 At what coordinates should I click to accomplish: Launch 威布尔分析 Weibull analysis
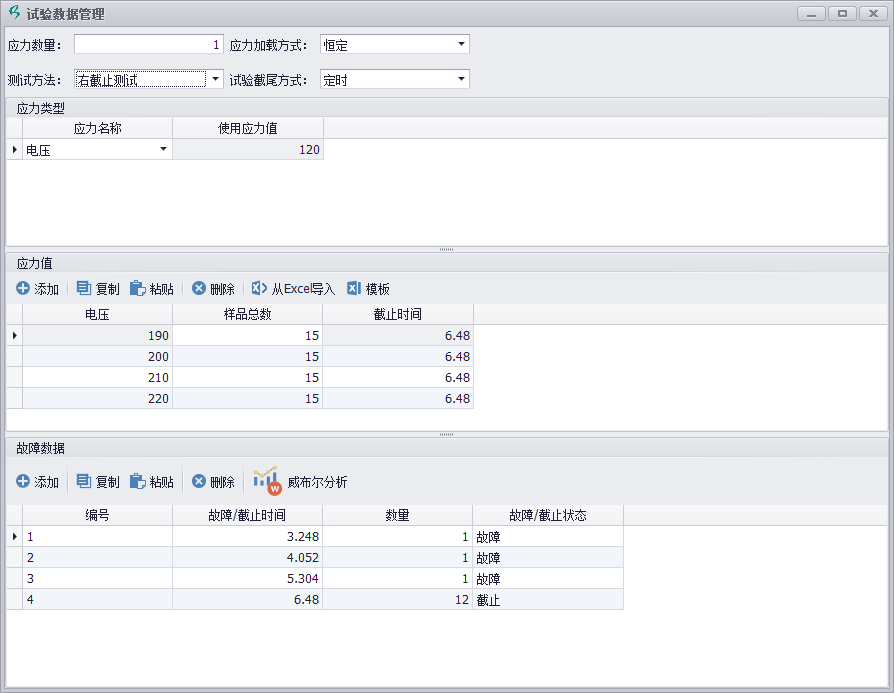pyautogui.click(x=301, y=482)
